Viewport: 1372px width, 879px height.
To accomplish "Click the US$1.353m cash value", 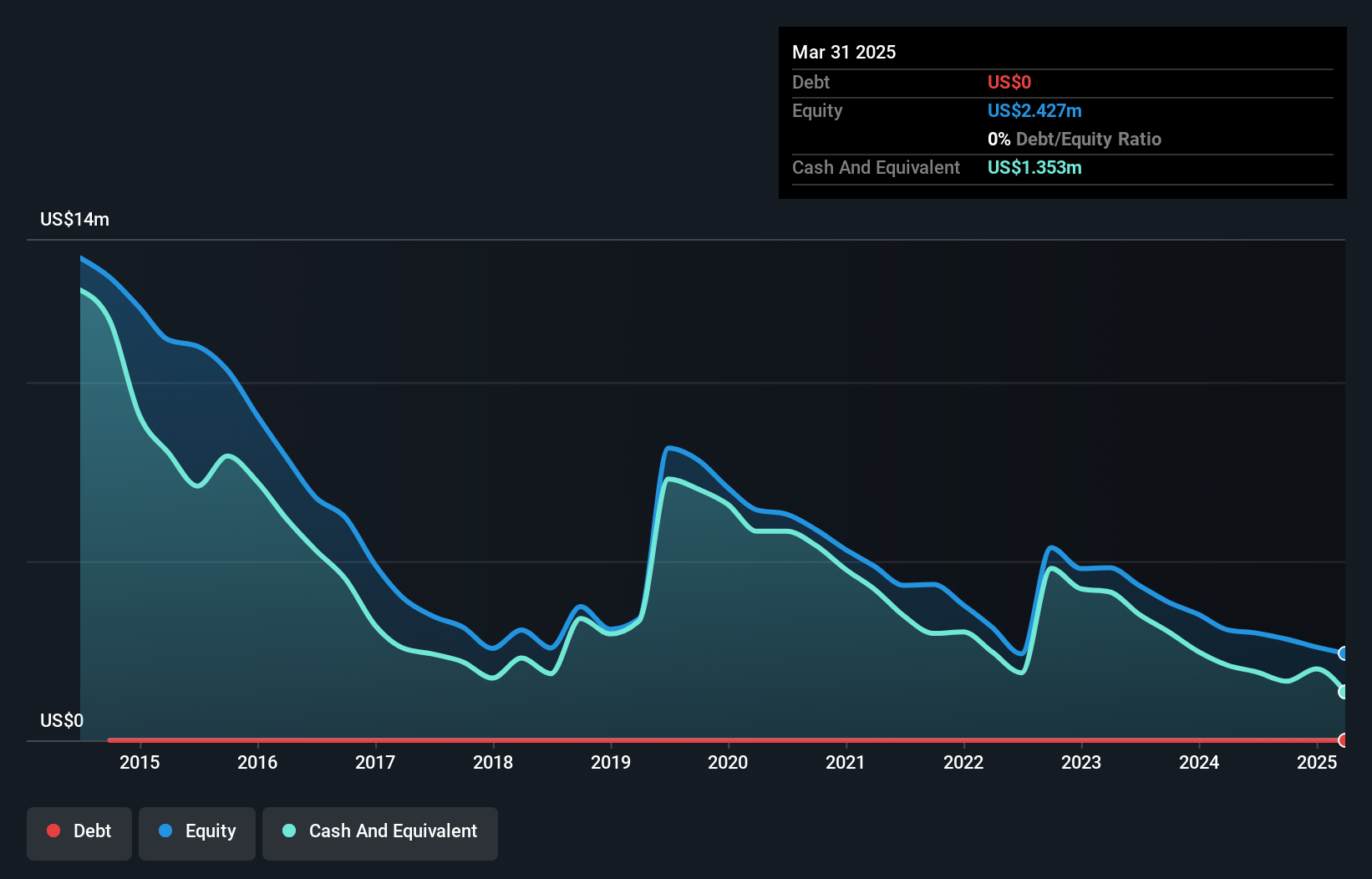I will (x=1034, y=167).
